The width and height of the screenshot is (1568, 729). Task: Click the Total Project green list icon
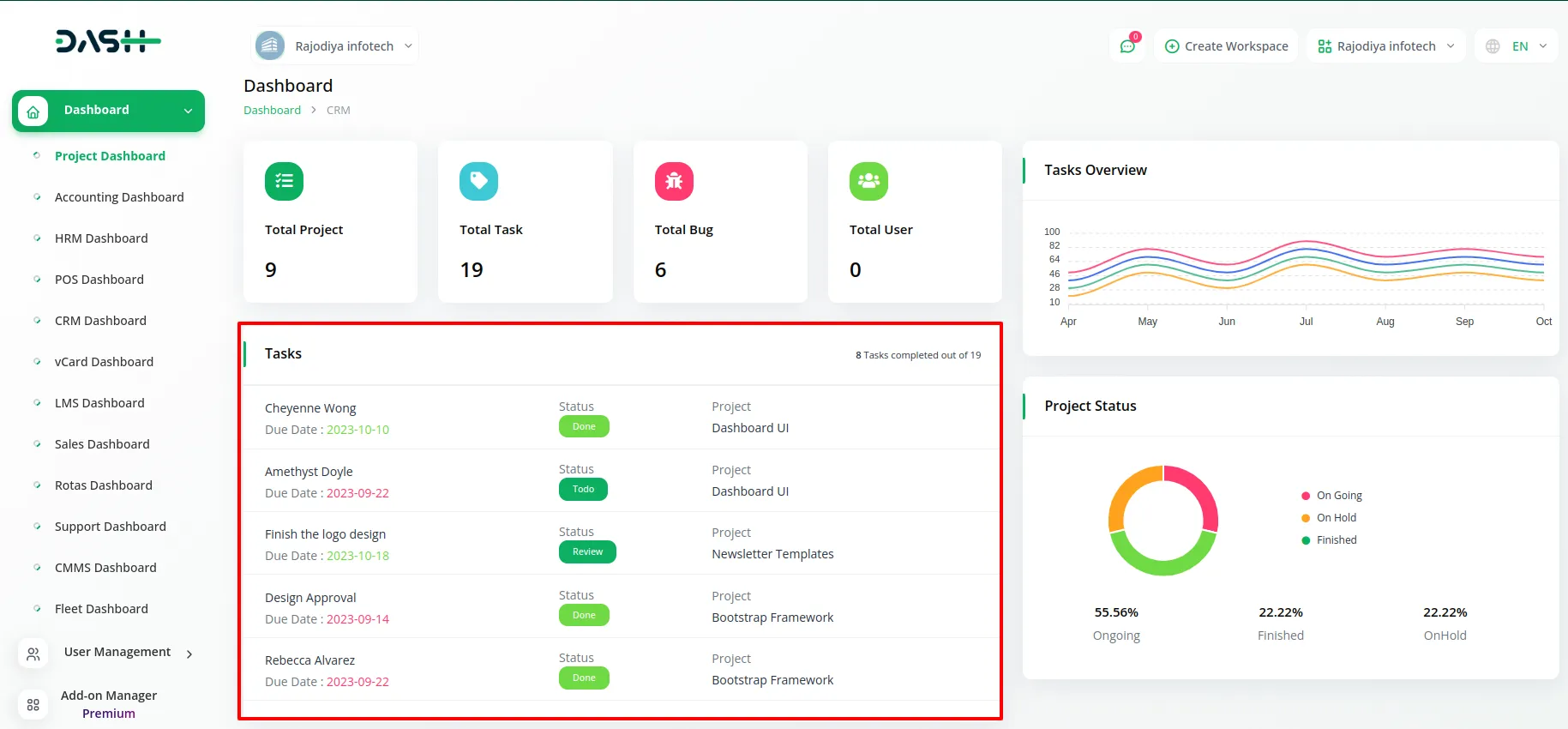pyautogui.click(x=284, y=181)
